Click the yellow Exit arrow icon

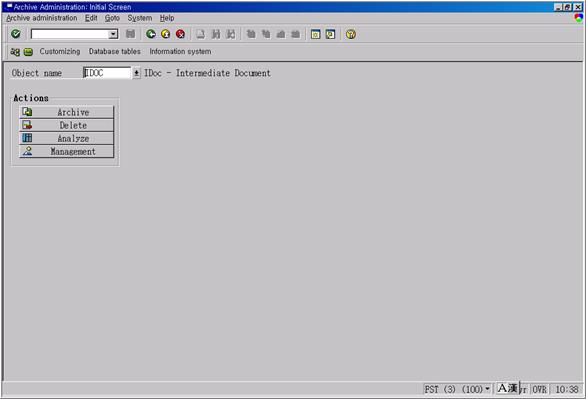tap(166, 34)
